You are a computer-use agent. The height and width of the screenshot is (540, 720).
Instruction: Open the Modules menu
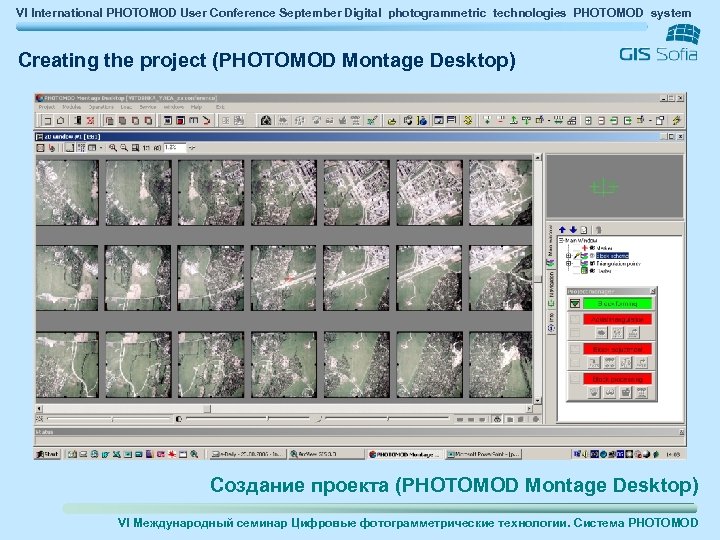[72, 107]
